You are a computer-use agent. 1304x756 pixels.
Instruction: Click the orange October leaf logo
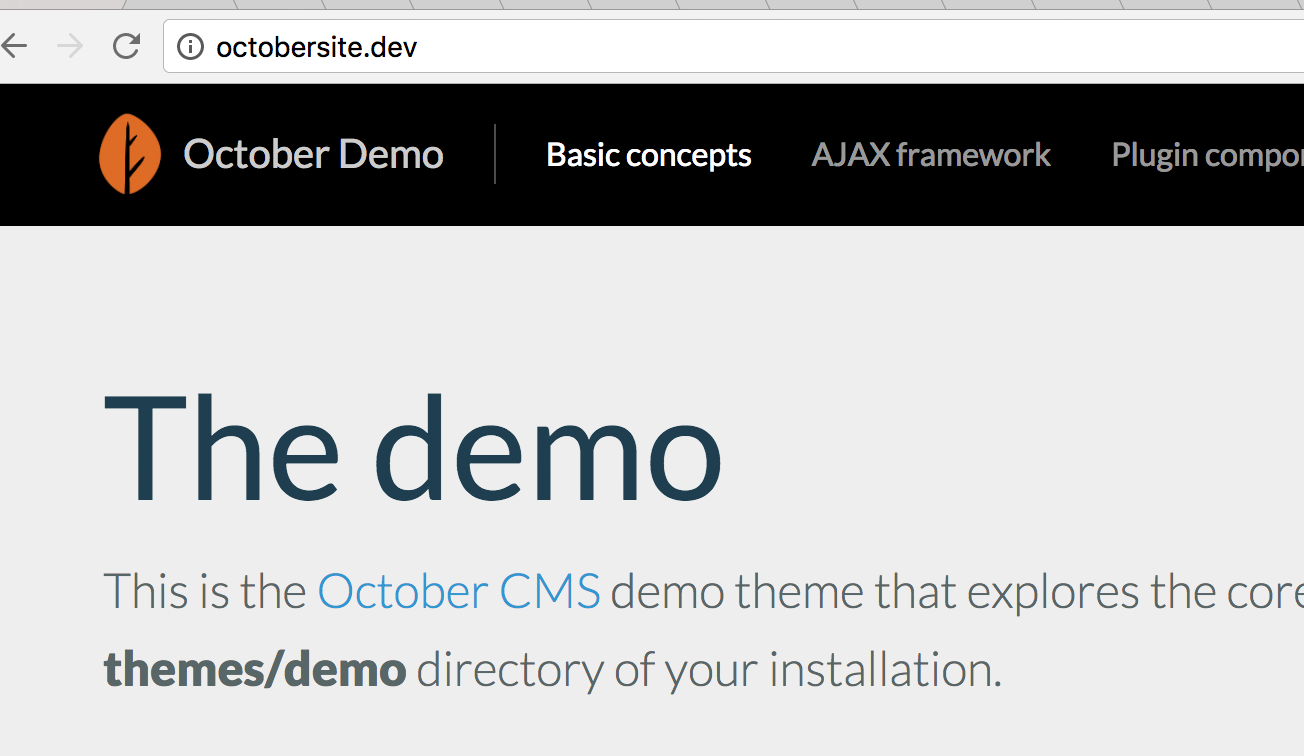130,154
